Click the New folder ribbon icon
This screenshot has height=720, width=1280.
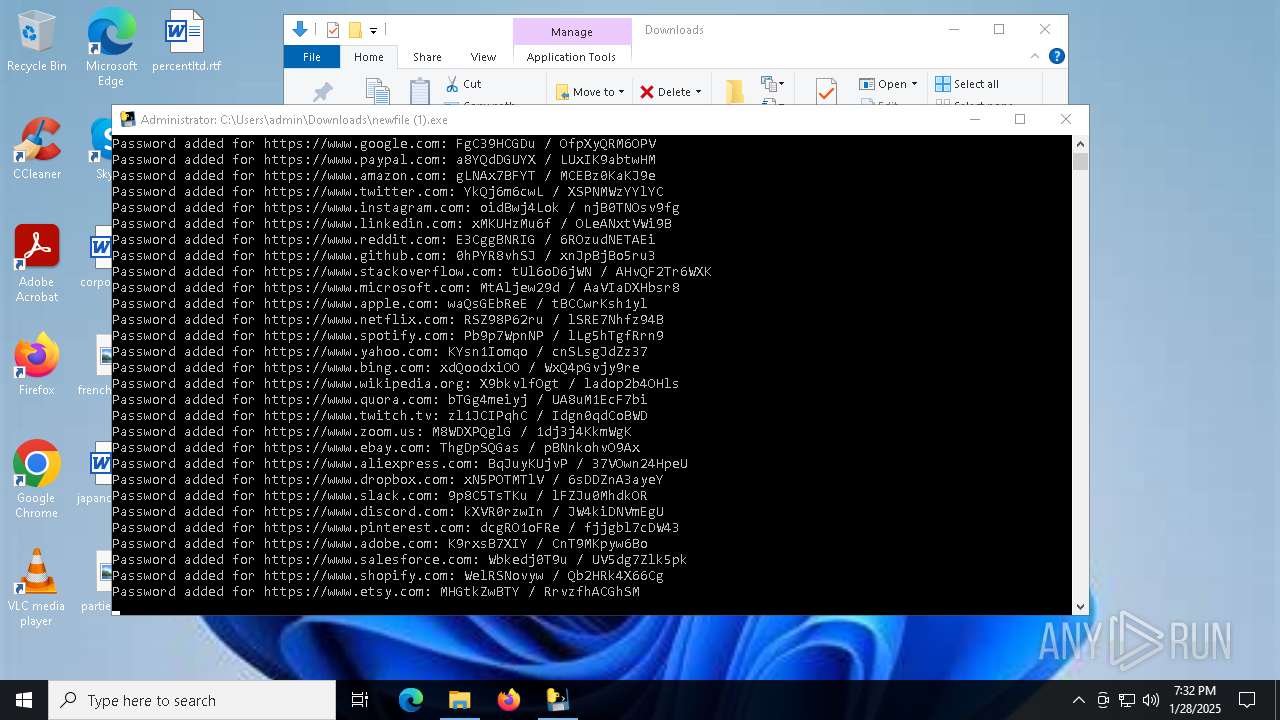735,92
